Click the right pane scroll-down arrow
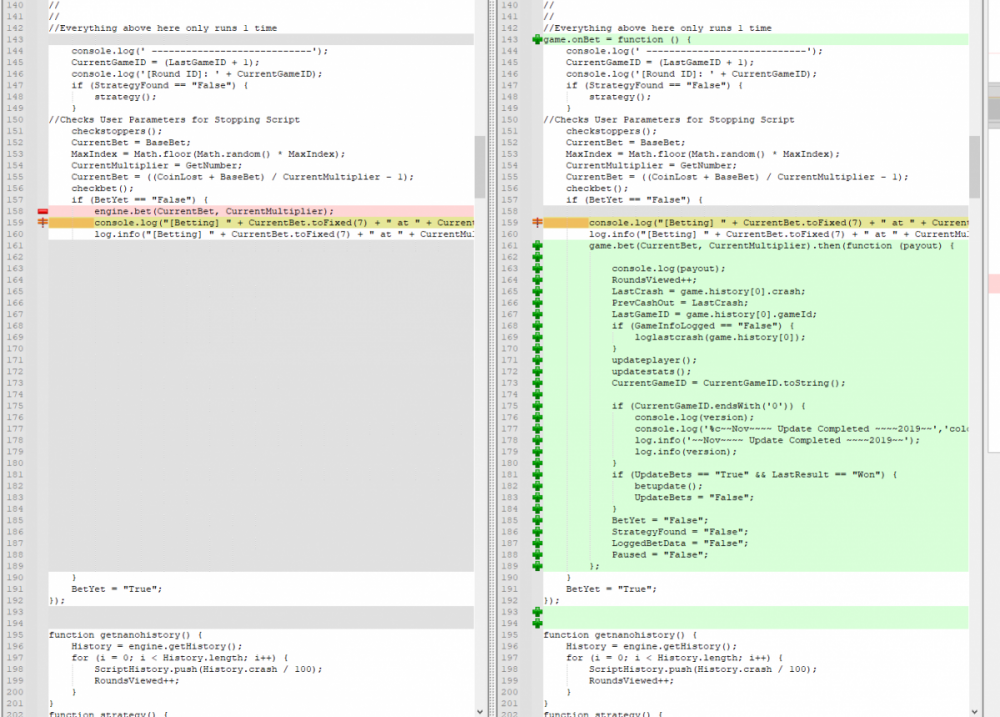This screenshot has height=717, width=1000. click(x=976, y=710)
